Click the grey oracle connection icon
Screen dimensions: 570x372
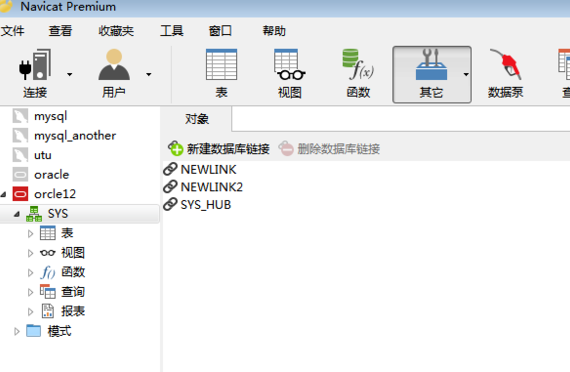[20, 175]
